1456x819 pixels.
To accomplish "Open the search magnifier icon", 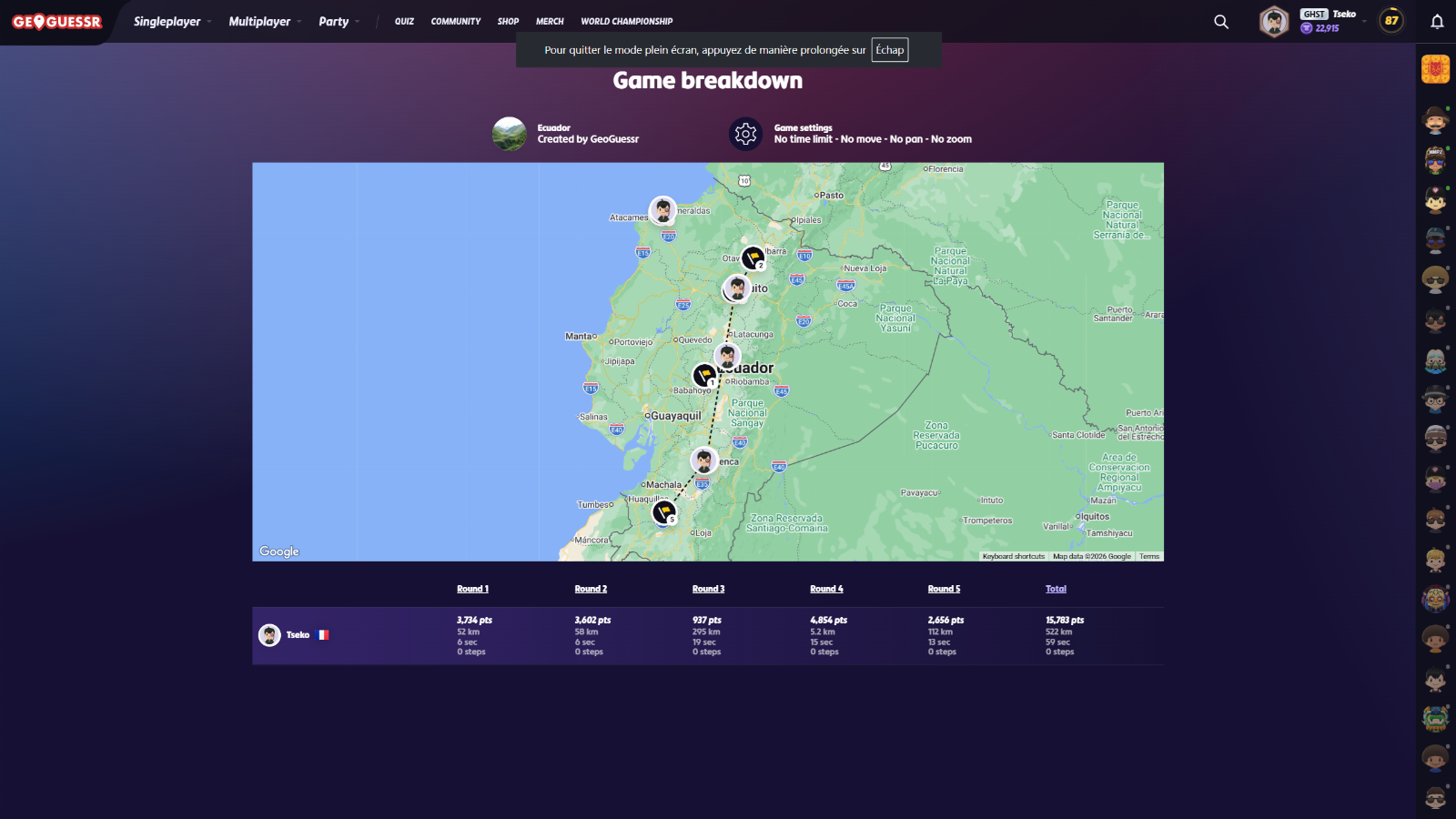I will tap(1221, 22).
